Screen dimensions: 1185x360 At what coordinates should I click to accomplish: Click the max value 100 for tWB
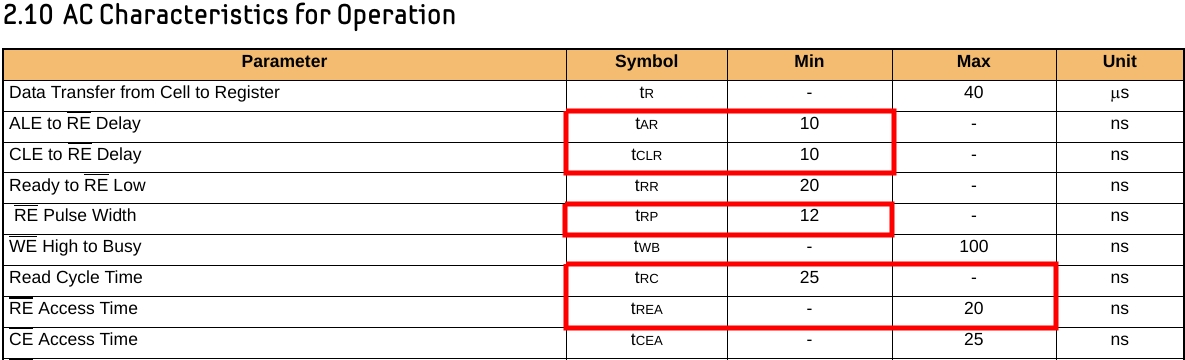[973, 247]
